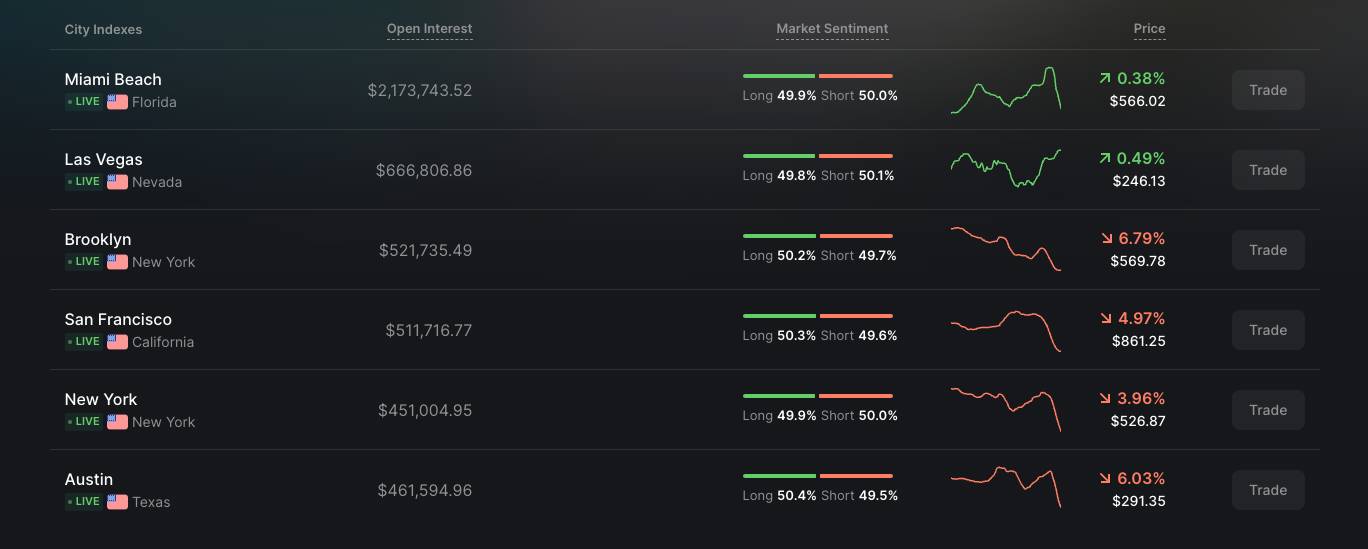Click the $291.35 price value
Image resolution: width=1368 pixels, height=549 pixels.
(1139, 501)
